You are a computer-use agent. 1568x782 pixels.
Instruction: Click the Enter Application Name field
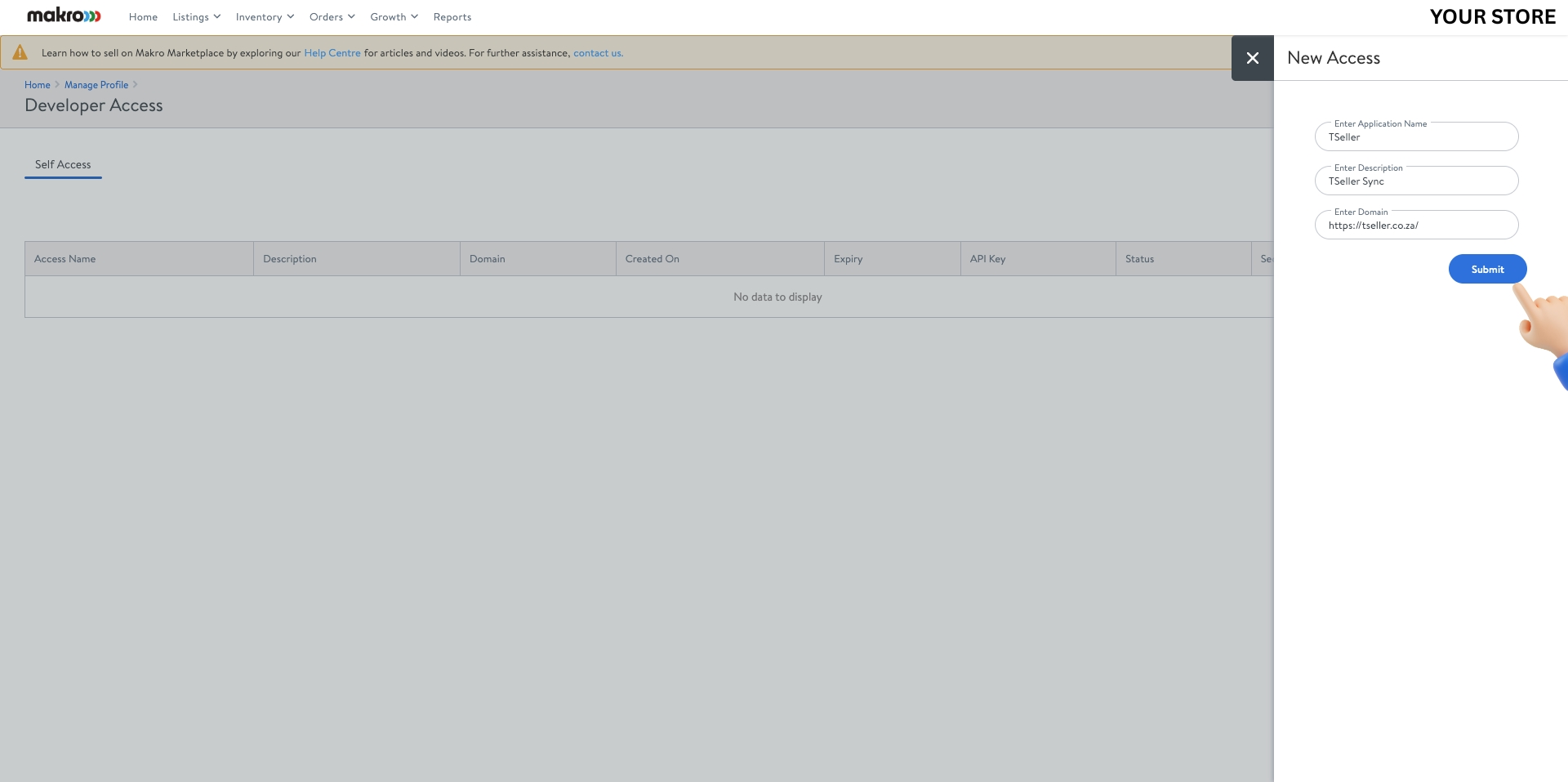pyautogui.click(x=1416, y=136)
